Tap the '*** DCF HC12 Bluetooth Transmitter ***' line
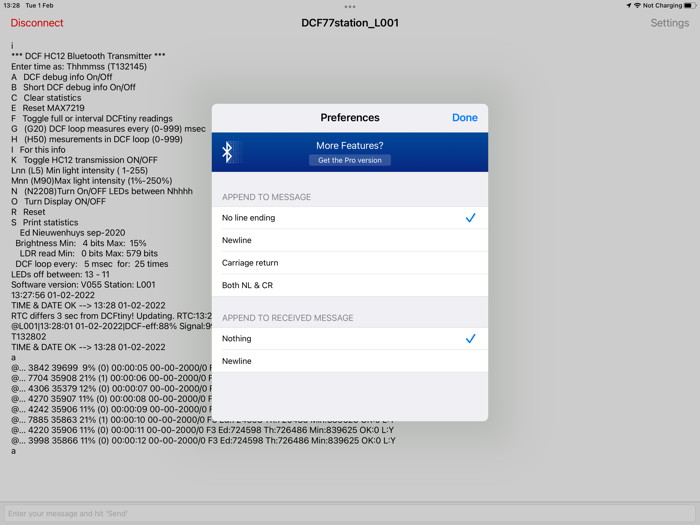 tap(88, 56)
